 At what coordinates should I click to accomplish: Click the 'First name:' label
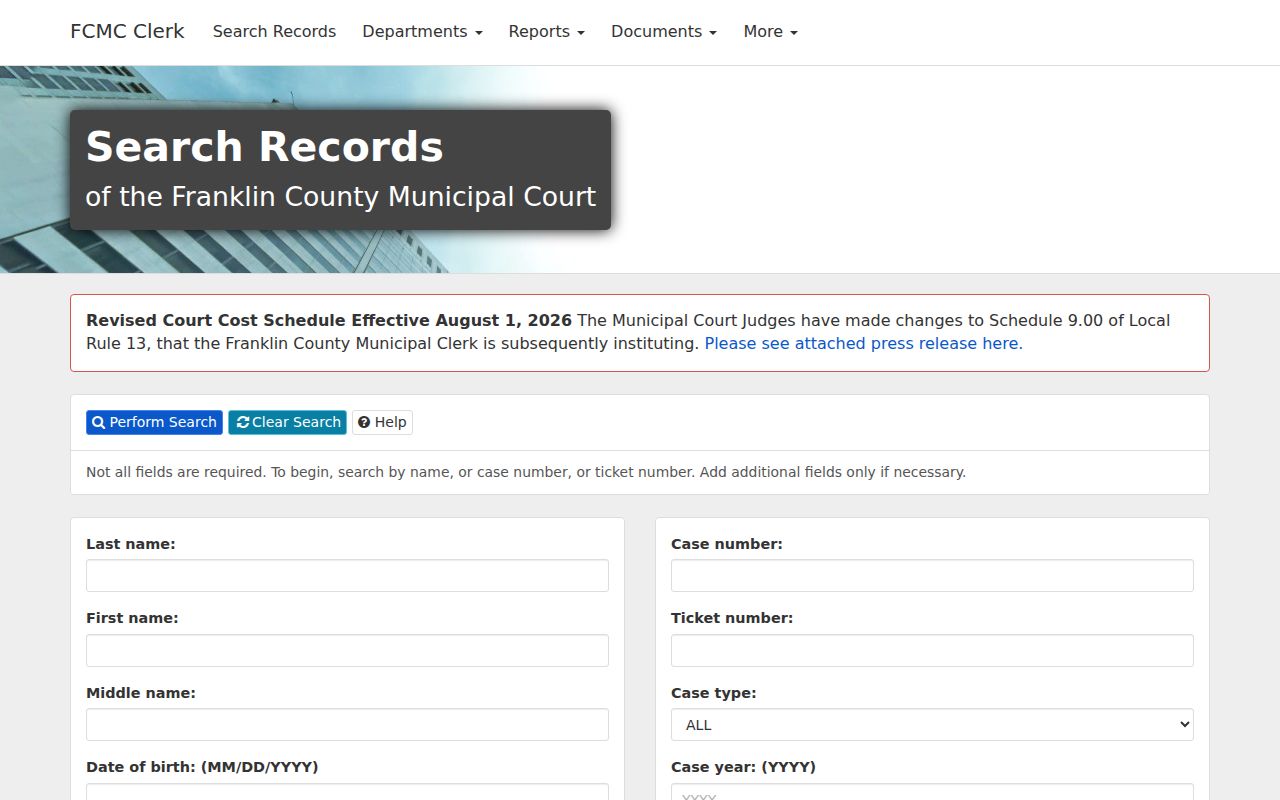click(x=132, y=618)
